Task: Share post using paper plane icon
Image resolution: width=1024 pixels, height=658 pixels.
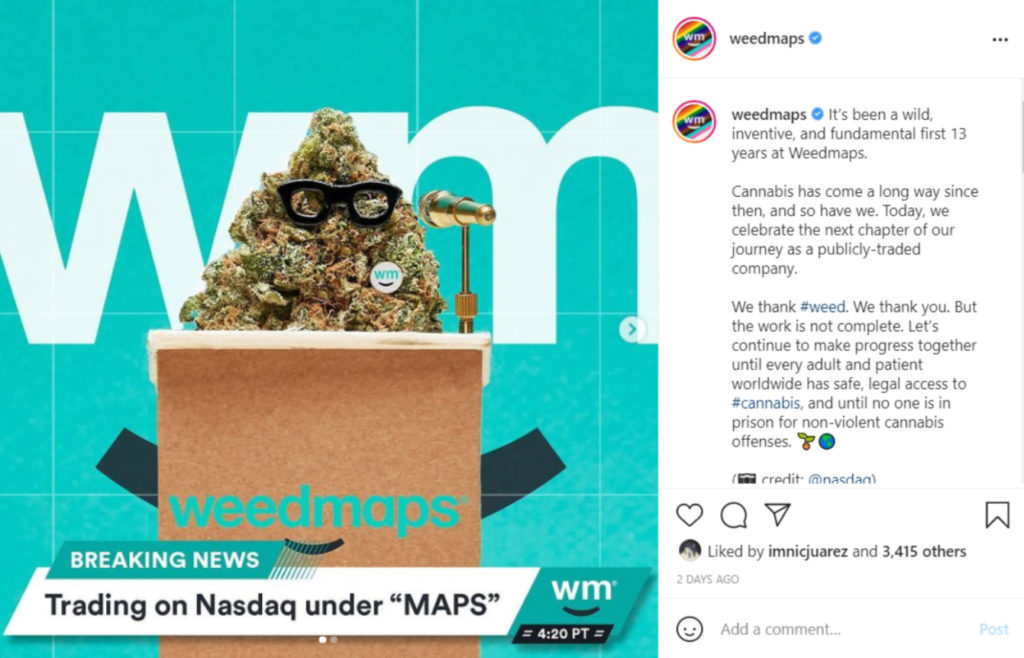Action: tap(777, 514)
